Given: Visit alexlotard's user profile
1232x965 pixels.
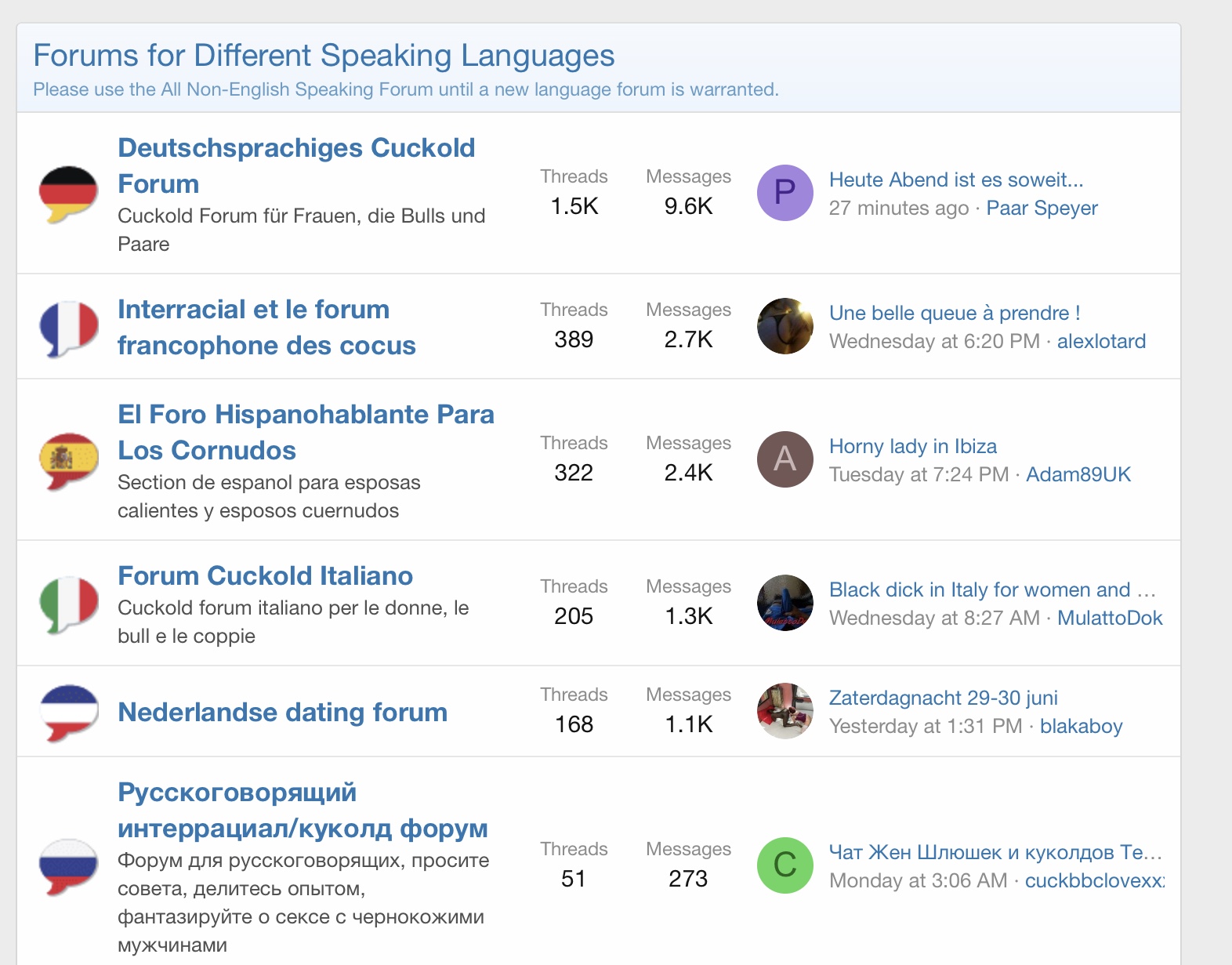Looking at the screenshot, I should pos(1101,341).
